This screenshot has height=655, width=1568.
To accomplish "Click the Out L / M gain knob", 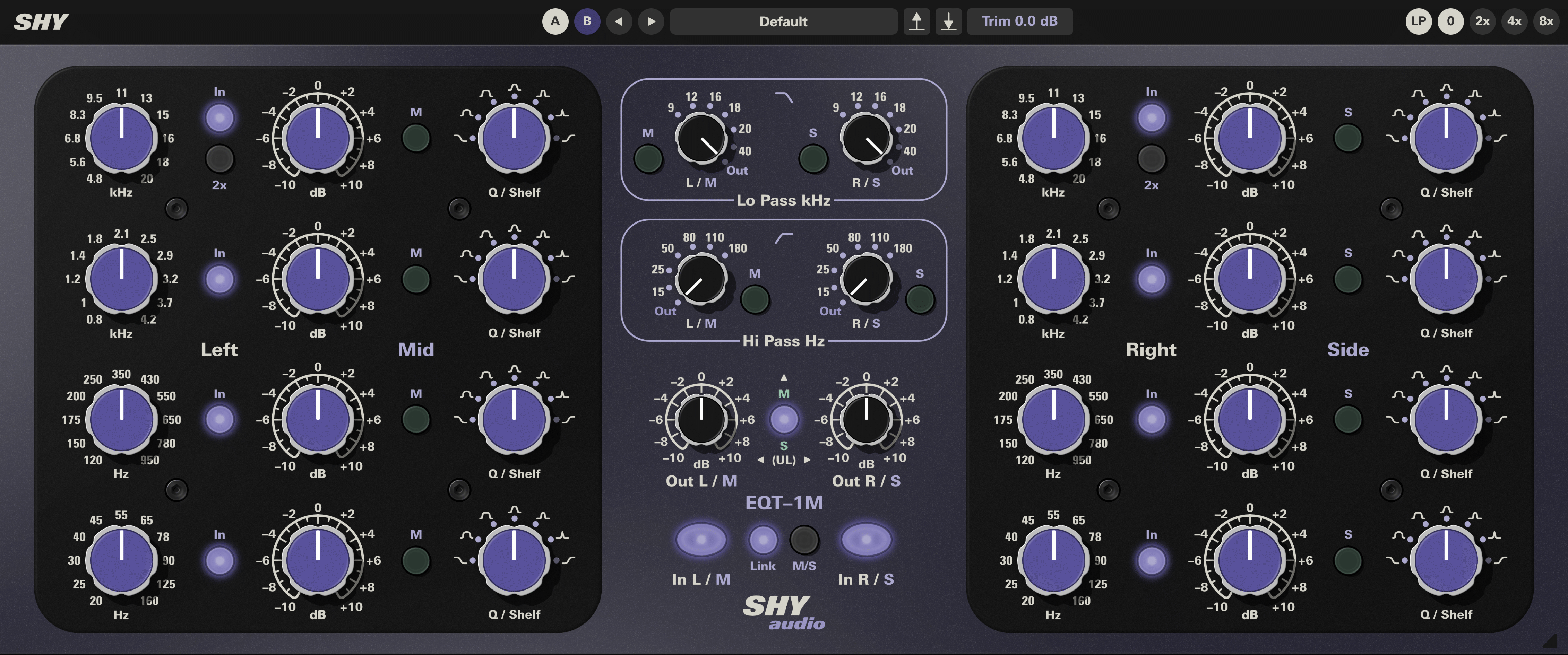I will click(701, 419).
